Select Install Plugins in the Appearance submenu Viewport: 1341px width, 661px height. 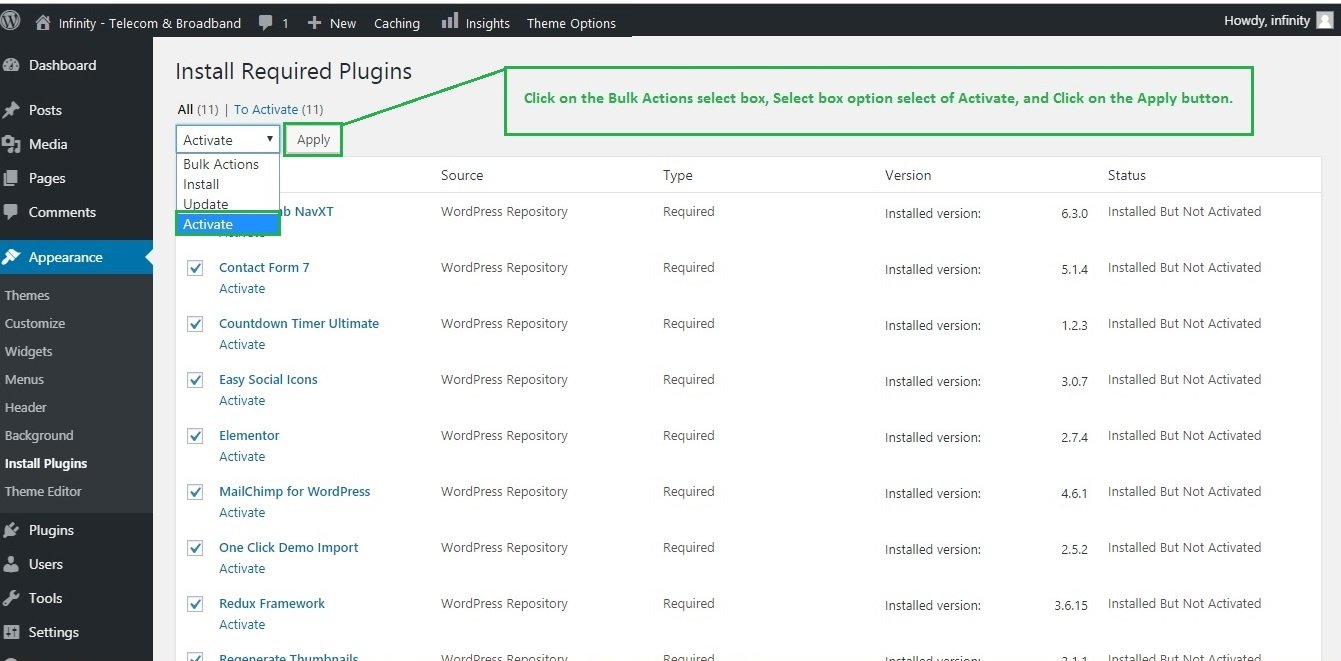[46, 463]
